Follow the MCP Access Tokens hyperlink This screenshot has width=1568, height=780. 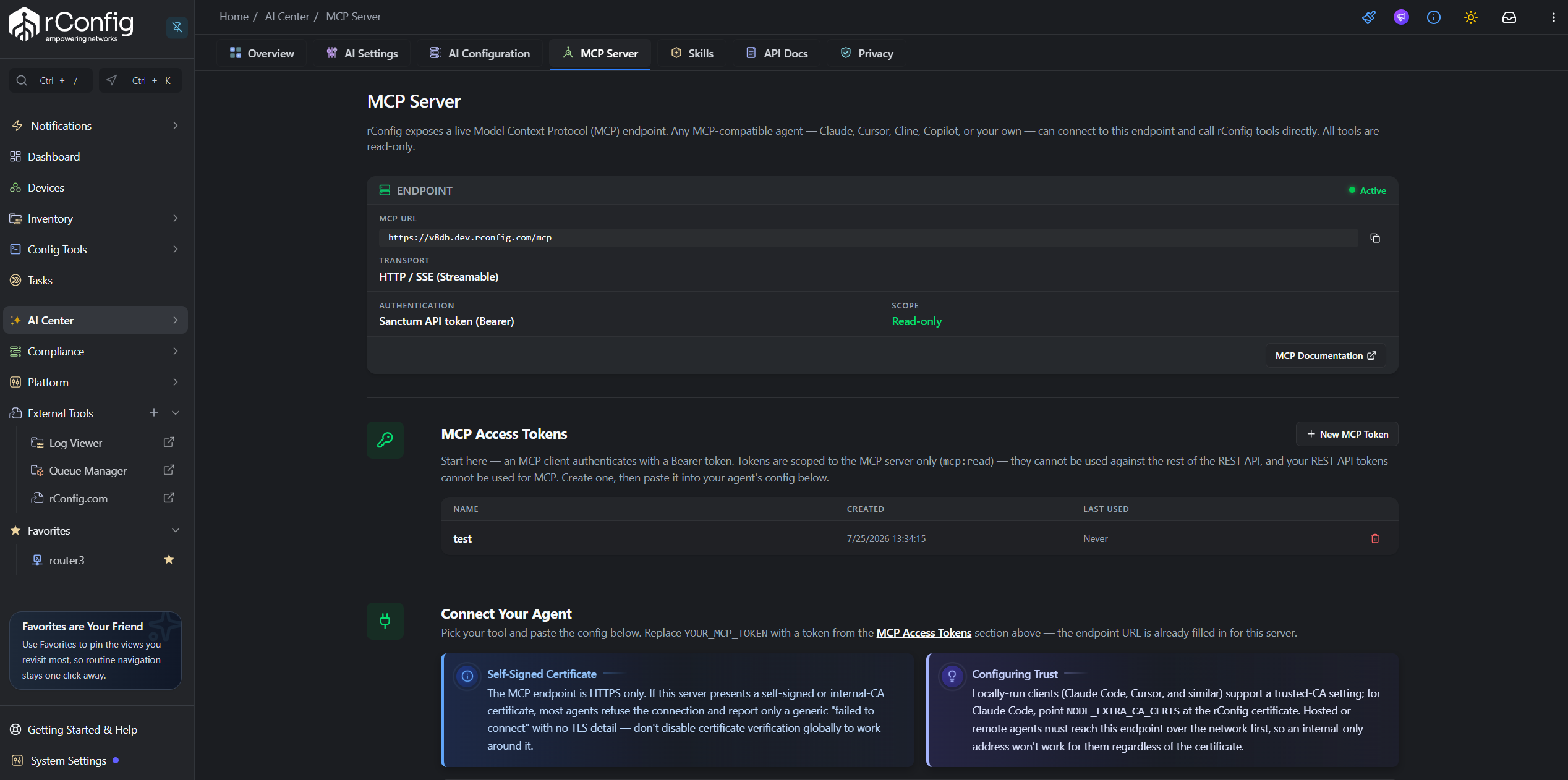[x=924, y=632]
